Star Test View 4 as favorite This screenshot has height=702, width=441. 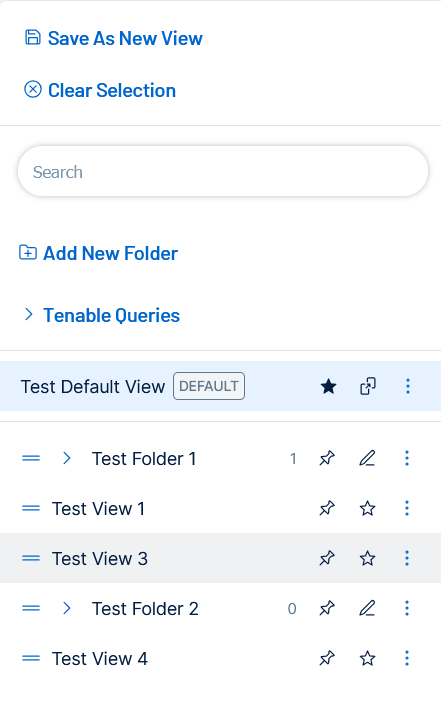367,658
